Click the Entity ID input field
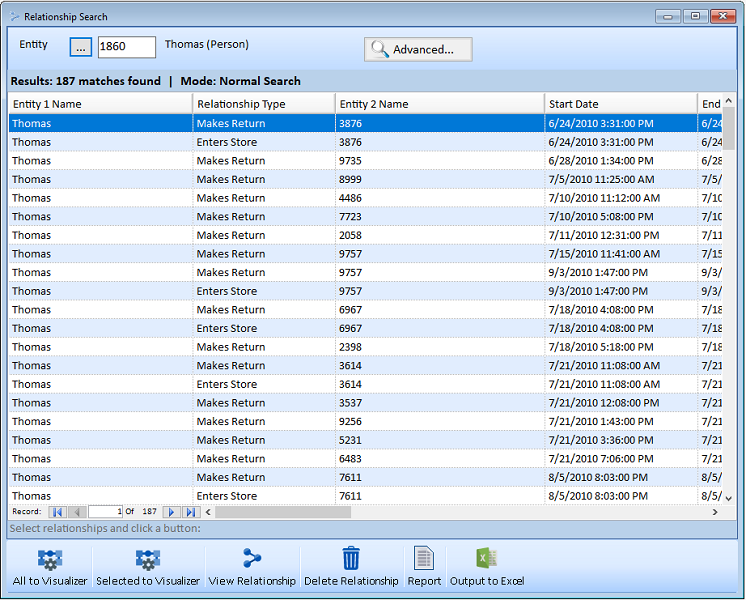The width and height of the screenshot is (746, 600). [126, 47]
